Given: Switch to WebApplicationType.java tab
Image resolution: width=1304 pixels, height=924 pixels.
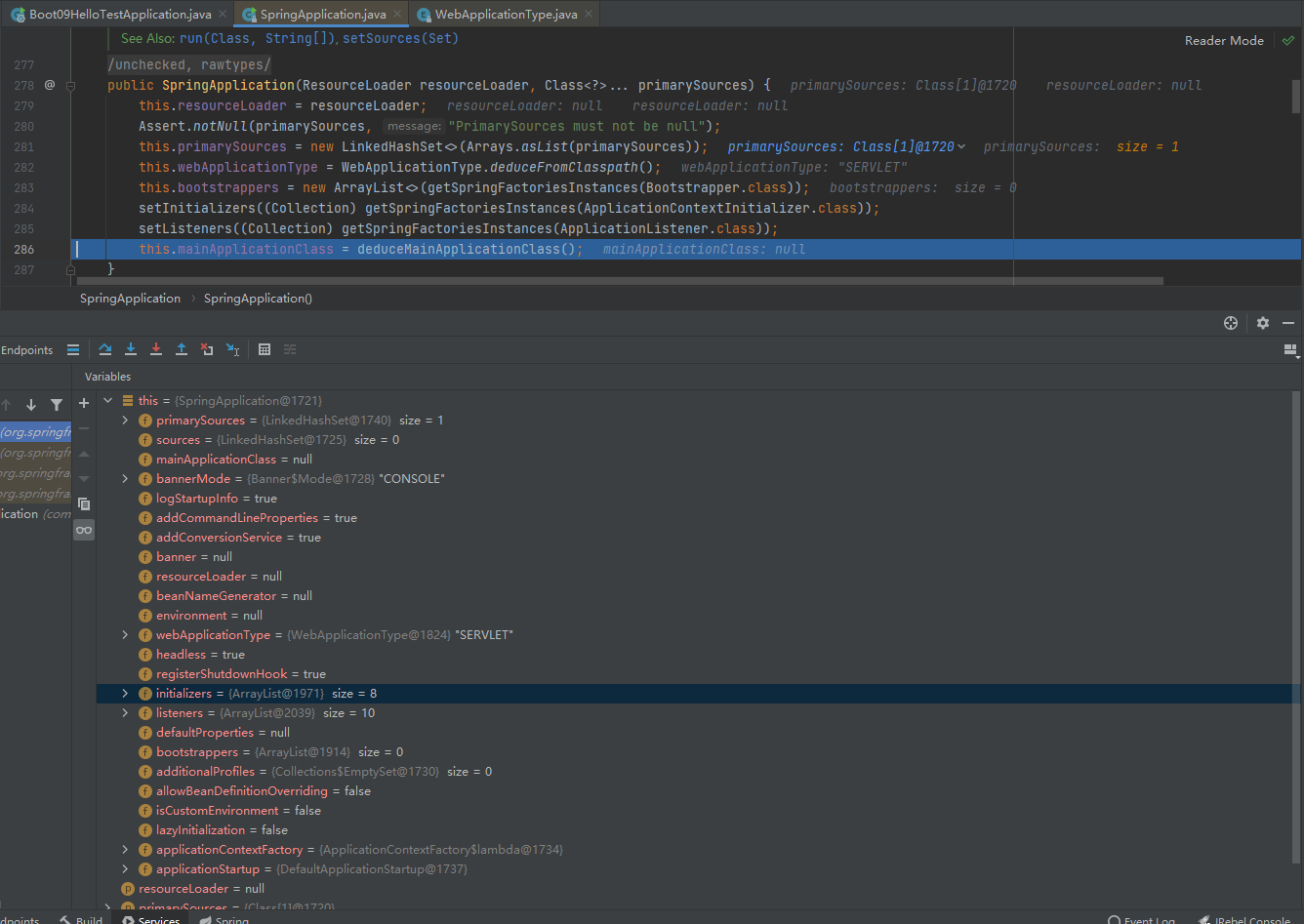Looking at the screenshot, I should pyautogui.click(x=506, y=15).
